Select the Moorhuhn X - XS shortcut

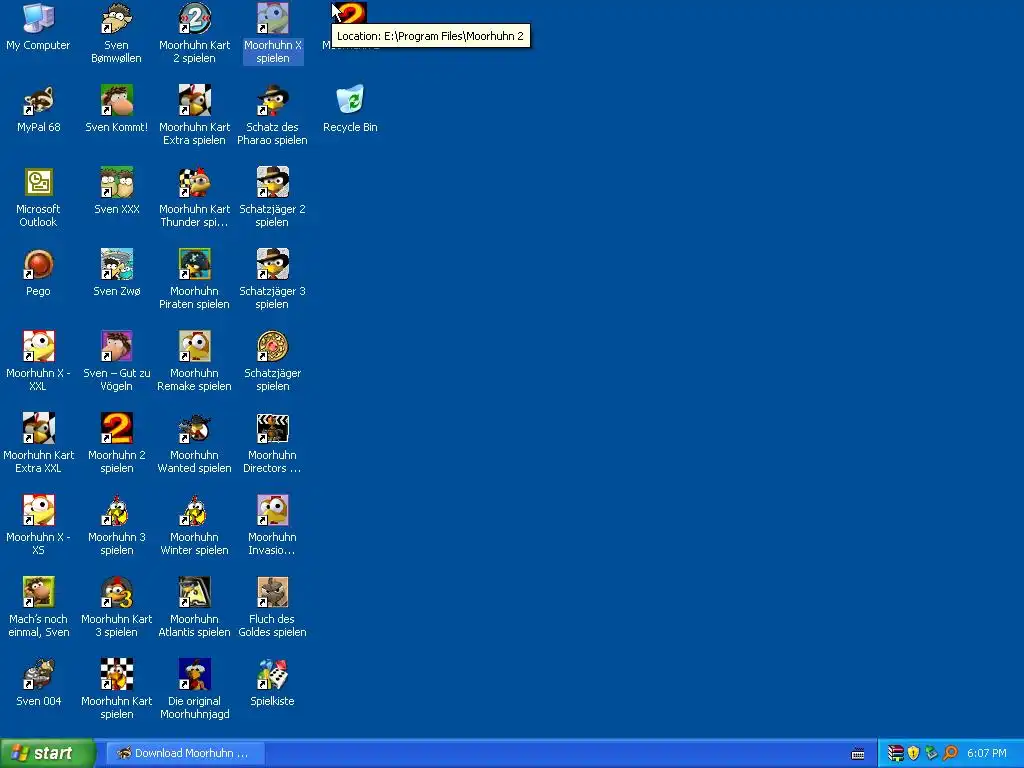pos(38,511)
